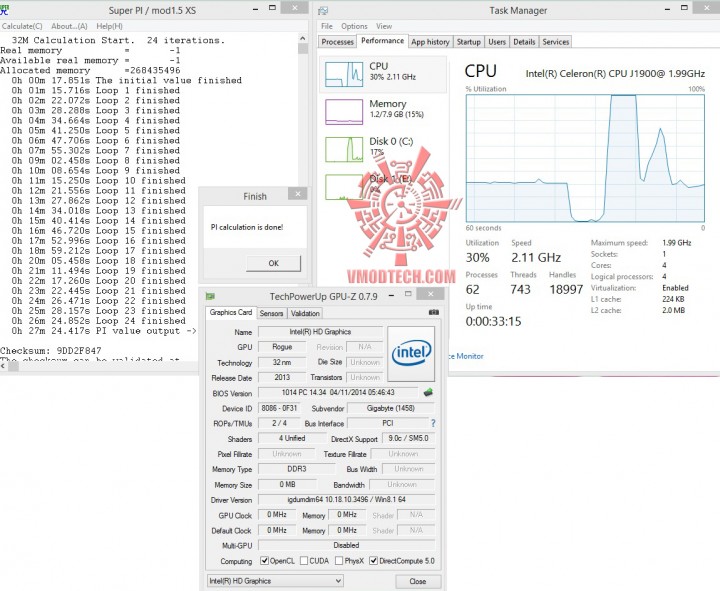Viewport: 720px width, 591px height.
Task: Click the Close button in GPU-Z
Action: pyautogui.click(x=417, y=581)
